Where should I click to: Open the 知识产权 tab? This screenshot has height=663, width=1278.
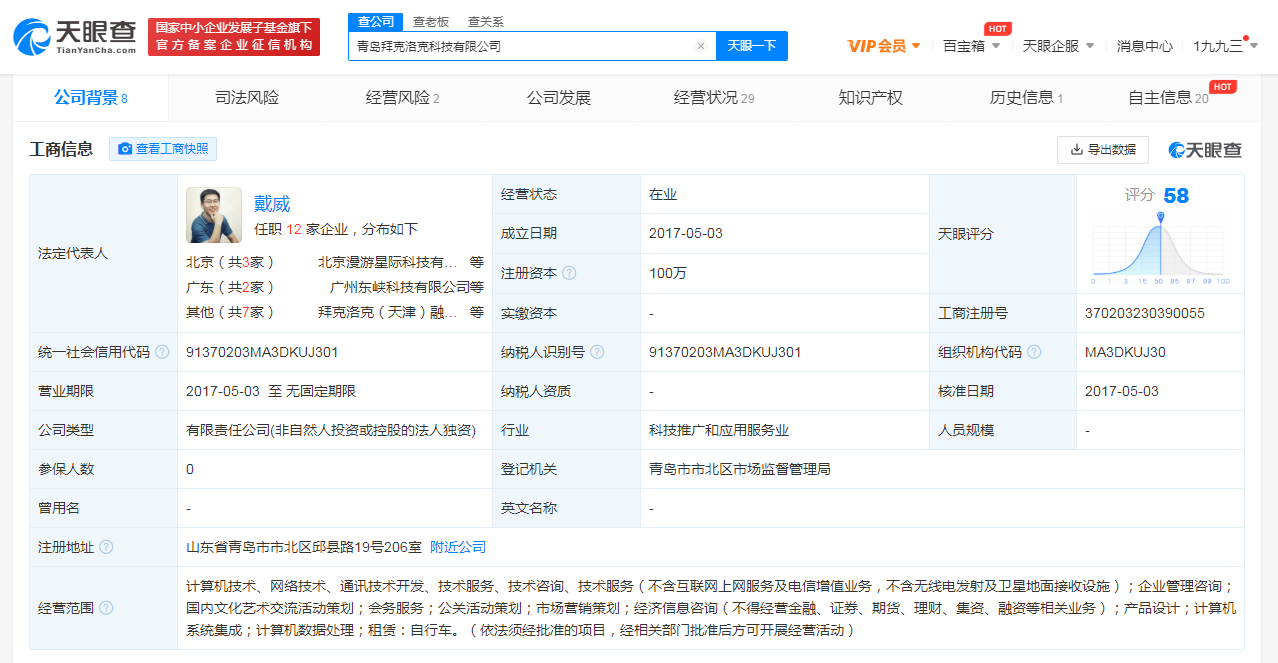click(870, 98)
